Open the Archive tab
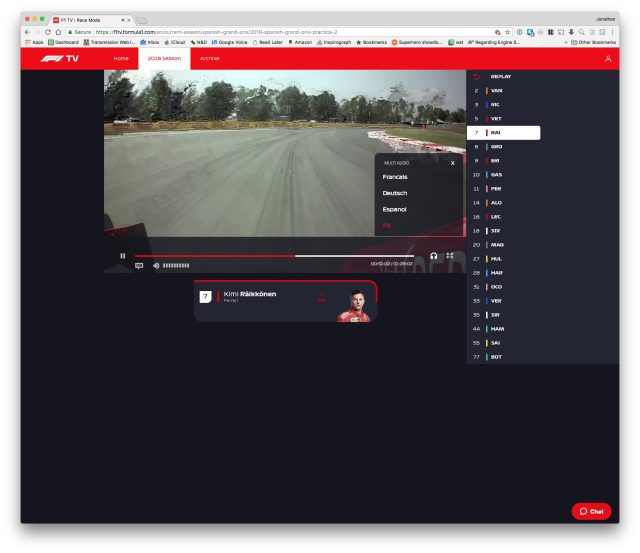The image size is (640, 553). [210, 59]
